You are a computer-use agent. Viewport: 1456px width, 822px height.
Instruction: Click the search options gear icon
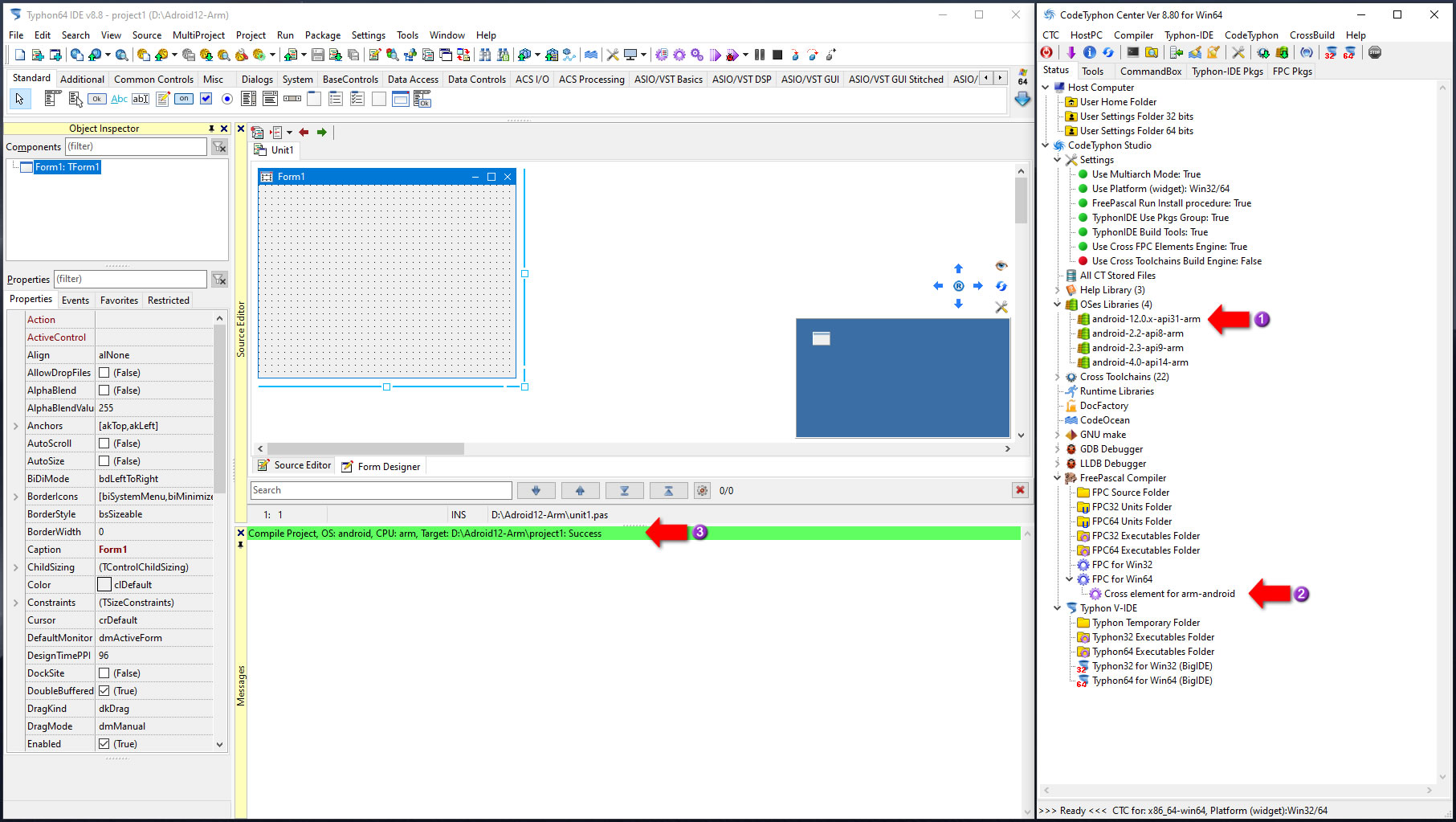pos(702,490)
